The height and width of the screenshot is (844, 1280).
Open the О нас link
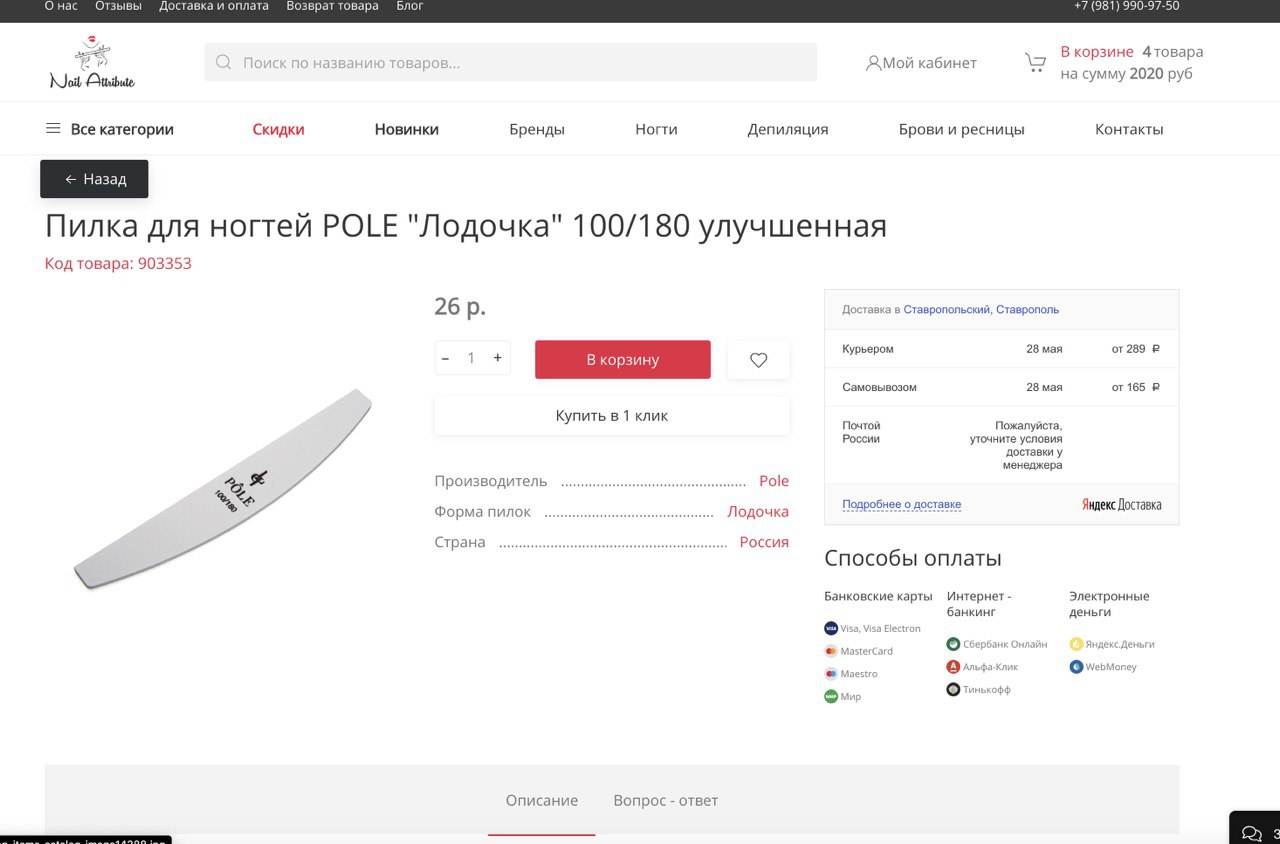pos(61,6)
